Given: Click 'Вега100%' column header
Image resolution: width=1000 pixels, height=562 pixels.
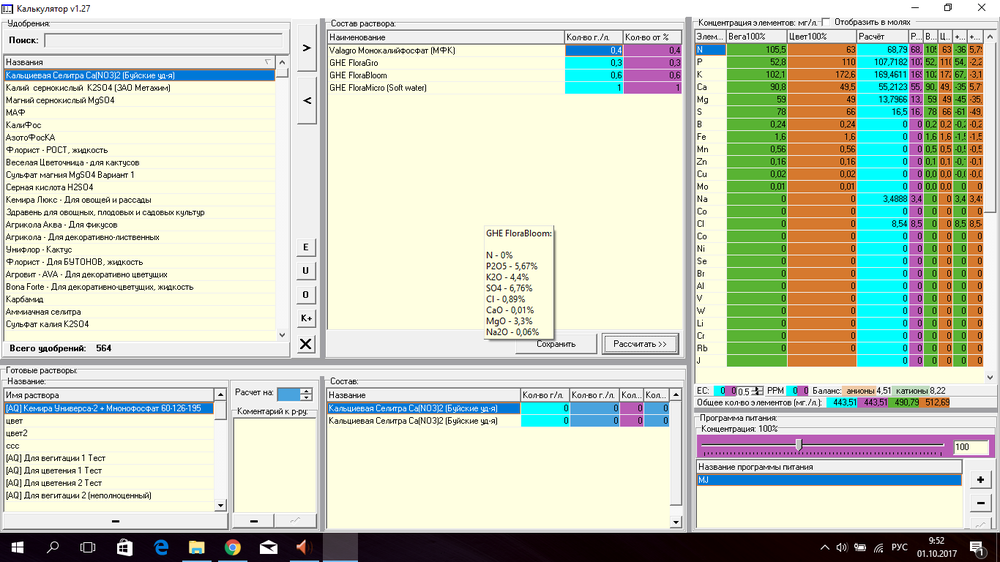Looking at the screenshot, I should point(756,37).
